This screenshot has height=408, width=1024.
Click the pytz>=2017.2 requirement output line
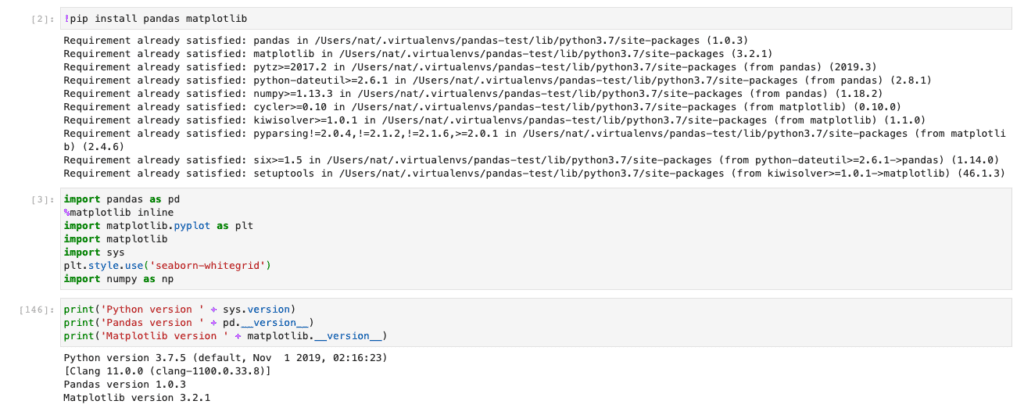(x=470, y=67)
